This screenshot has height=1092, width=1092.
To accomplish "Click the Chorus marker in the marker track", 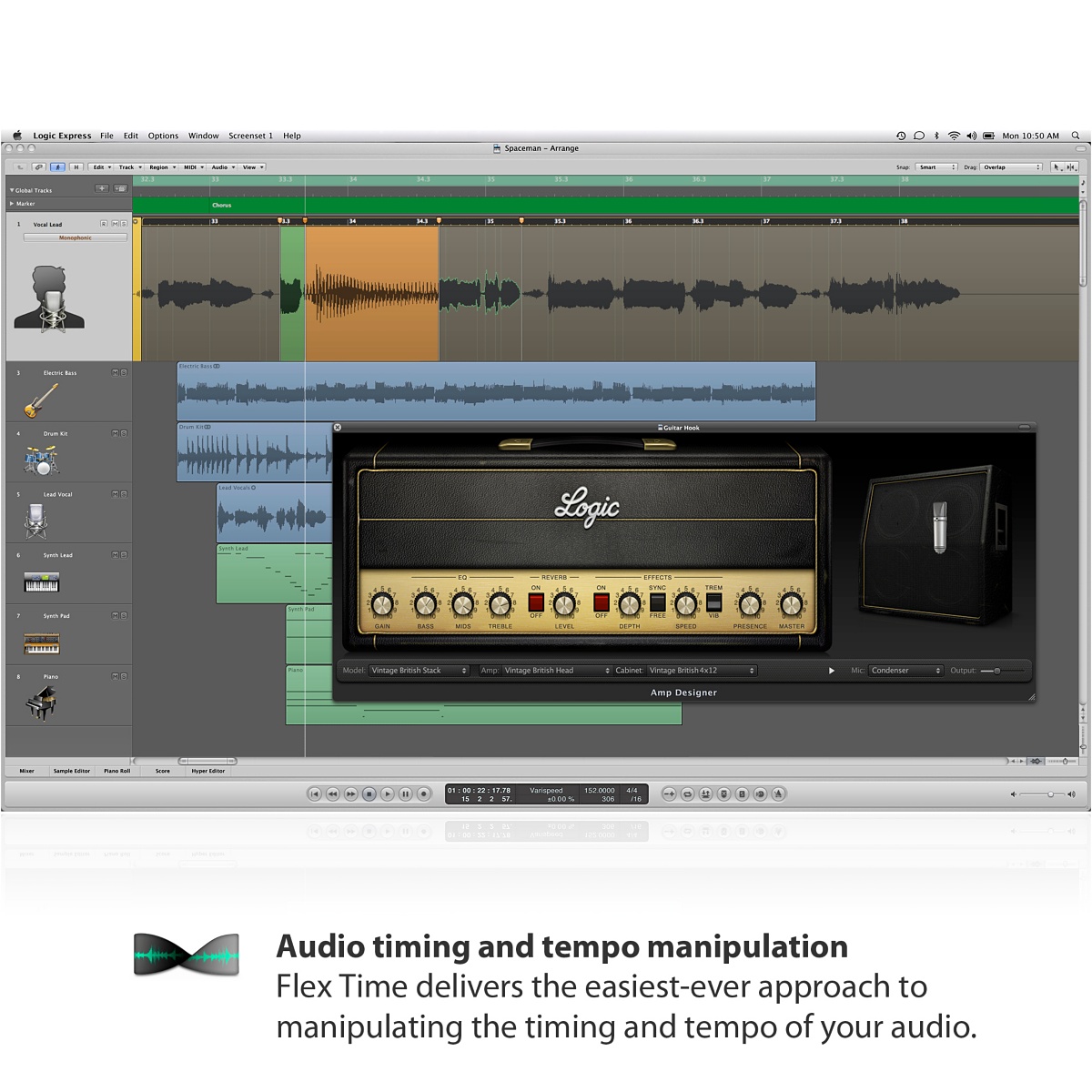I will 222,206.
